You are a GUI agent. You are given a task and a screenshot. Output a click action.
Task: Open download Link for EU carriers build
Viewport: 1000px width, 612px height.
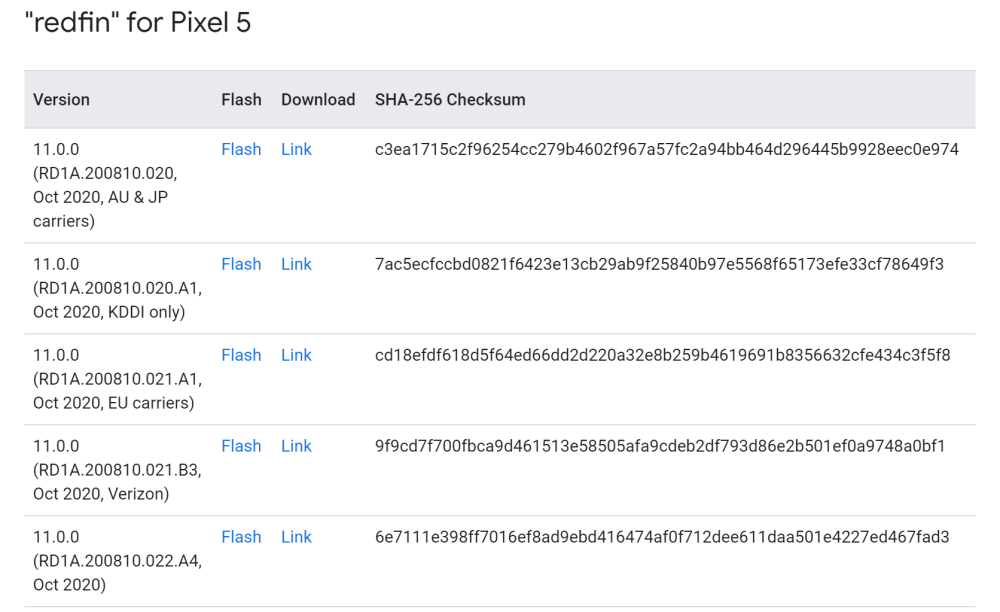296,355
